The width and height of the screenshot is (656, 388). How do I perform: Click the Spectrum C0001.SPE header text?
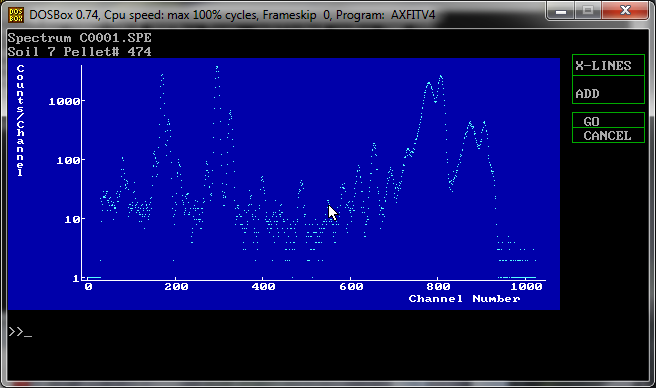pyautogui.click(x=79, y=38)
